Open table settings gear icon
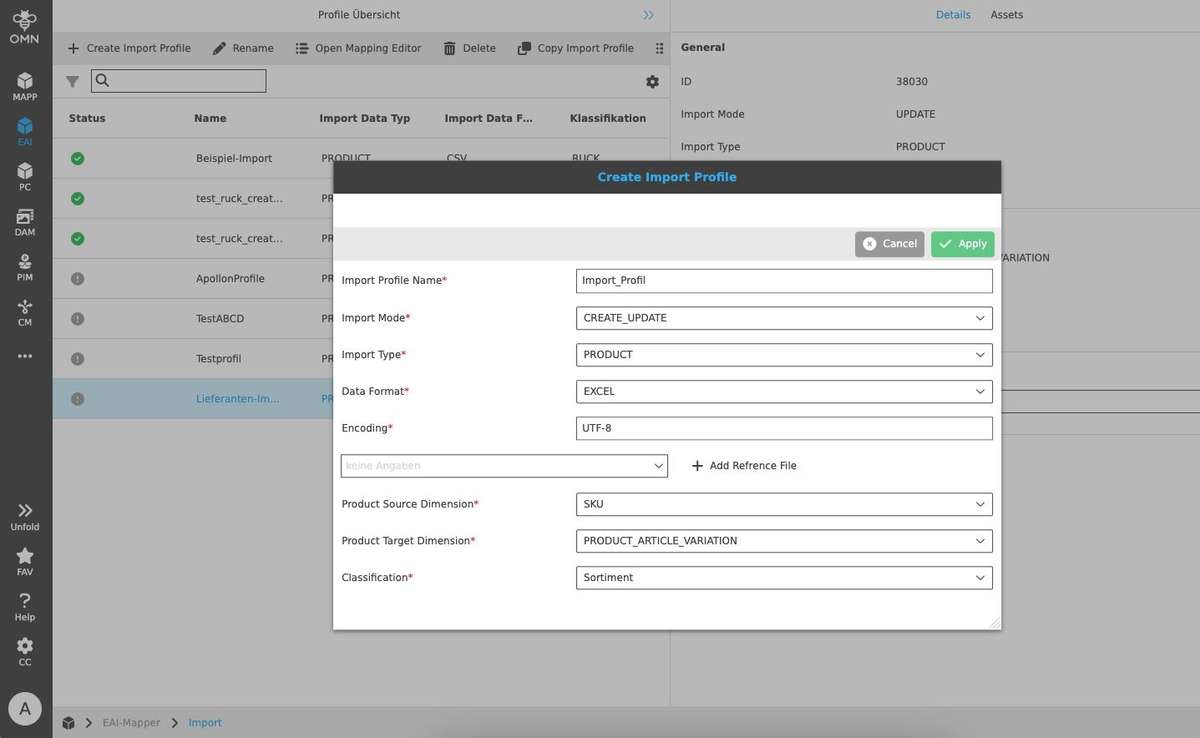1200x738 pixels. click(x=652, y=82)
